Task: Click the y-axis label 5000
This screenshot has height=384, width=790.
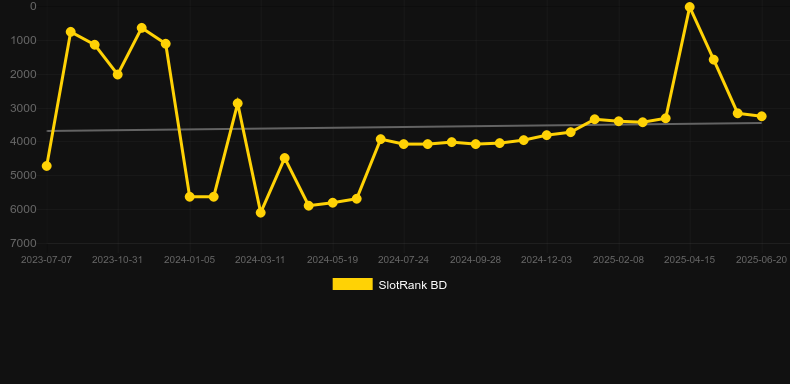Action: 24,175
